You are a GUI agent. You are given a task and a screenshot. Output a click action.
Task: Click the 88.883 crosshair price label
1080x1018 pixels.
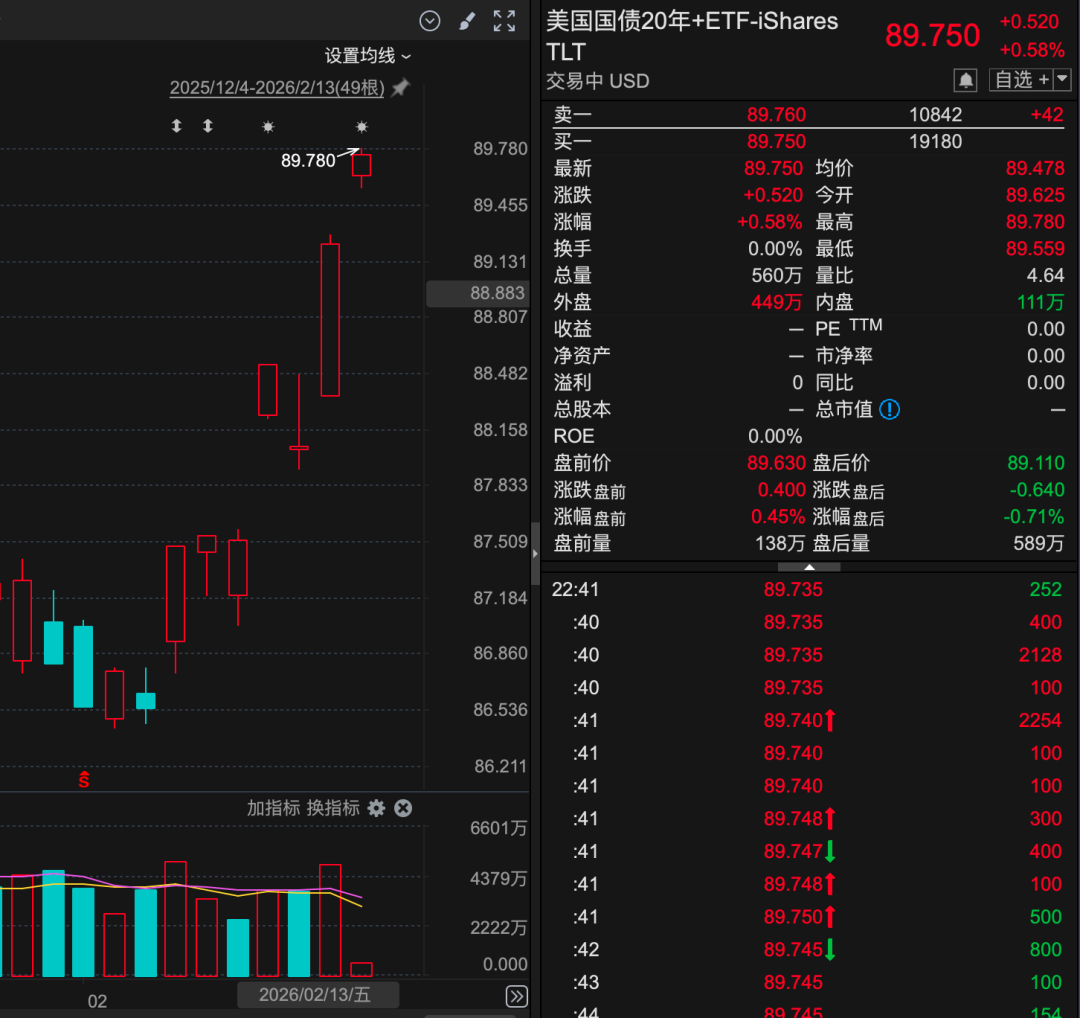tap(478, 293)
